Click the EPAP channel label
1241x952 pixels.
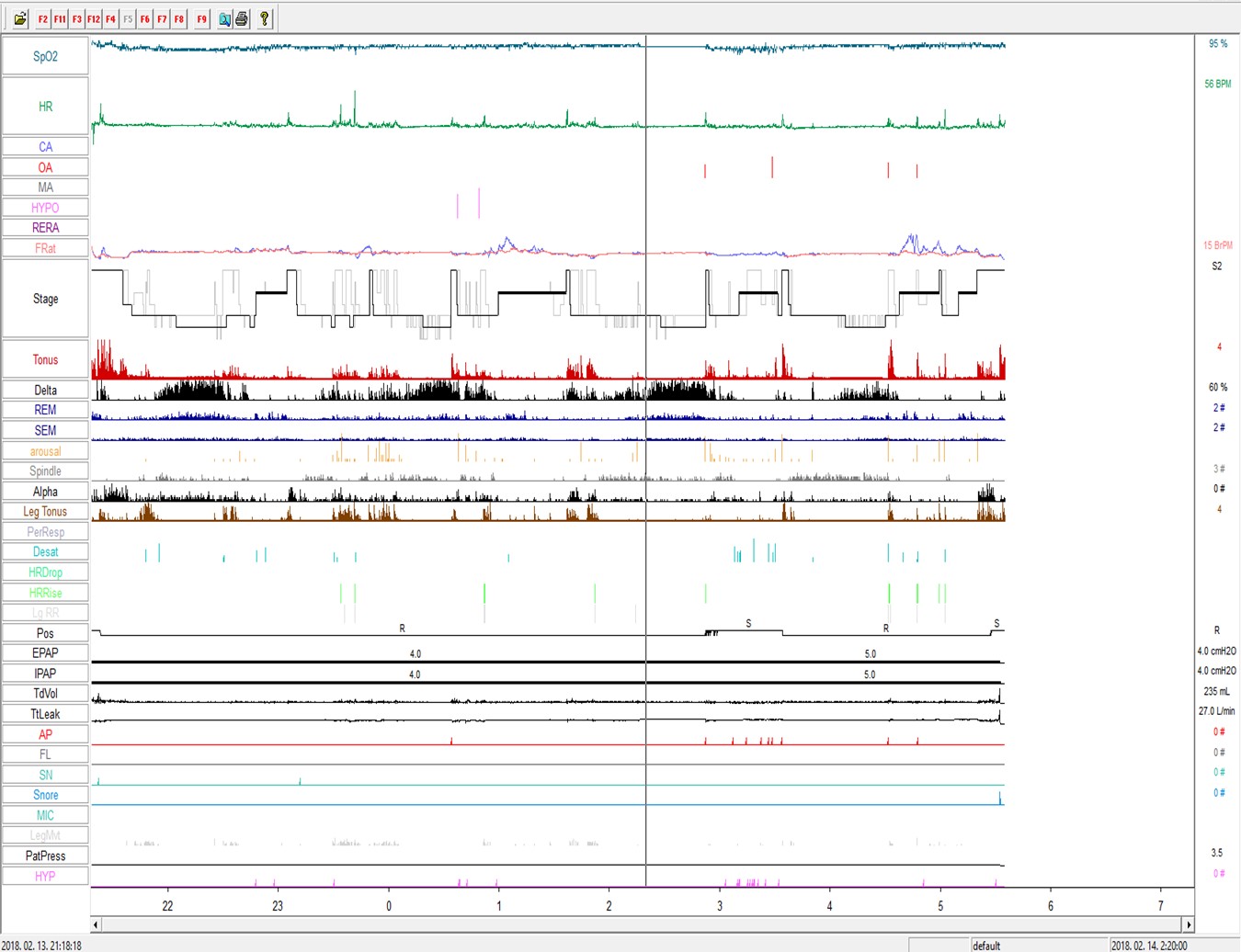[45, 653]
